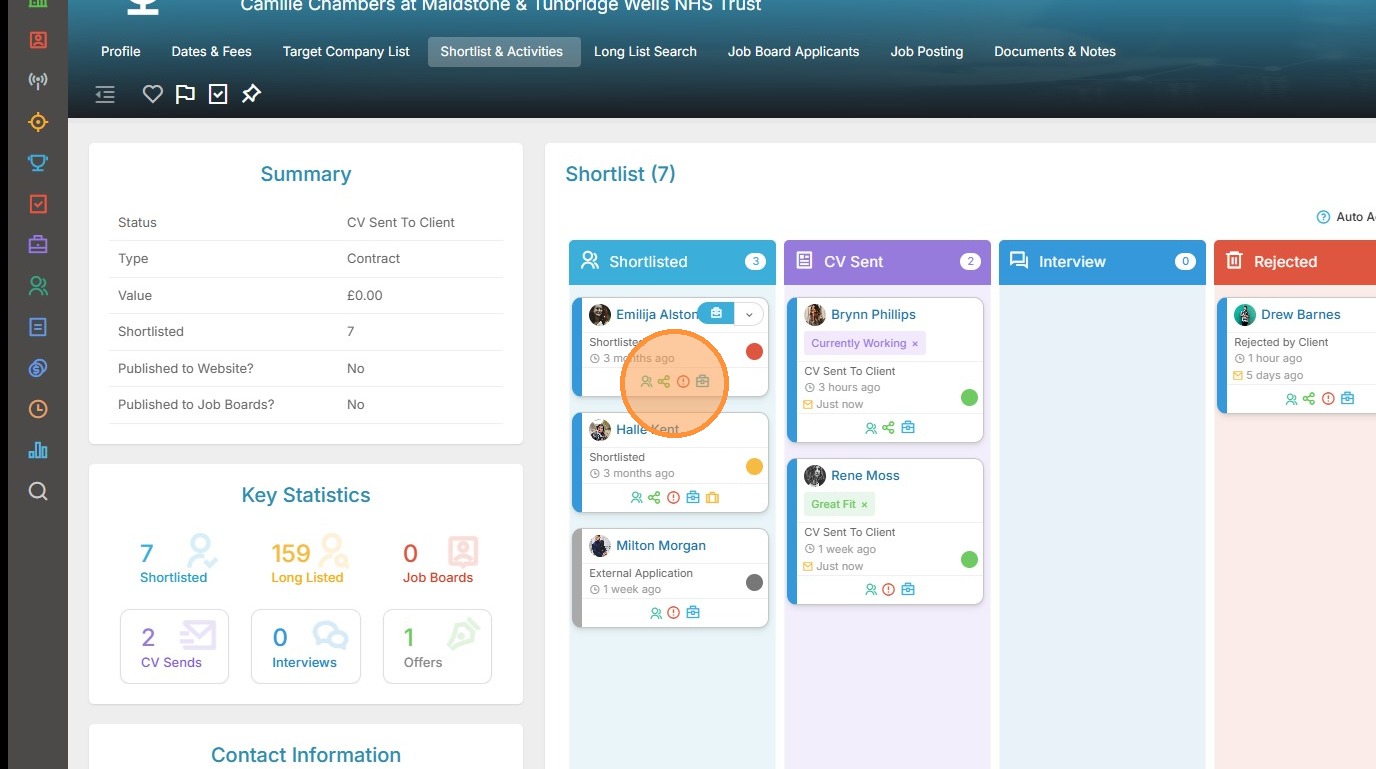Click the Interview column header
The width and height of the screenshot is (1376, 769).
pos(1102,262)
